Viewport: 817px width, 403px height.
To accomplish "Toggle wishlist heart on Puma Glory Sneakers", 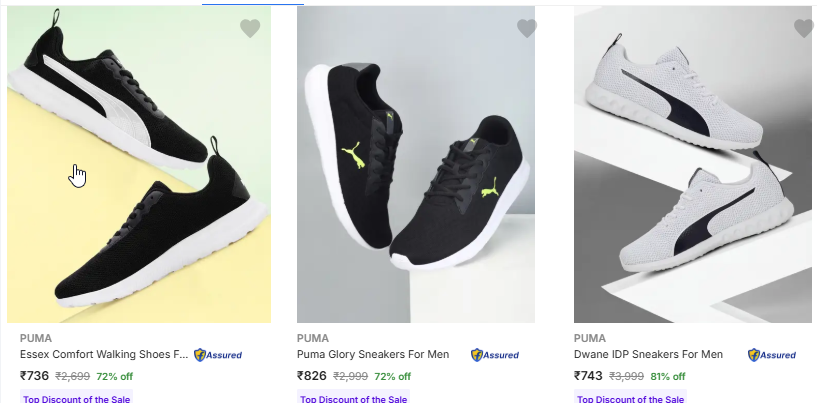I will click(527, 29).
